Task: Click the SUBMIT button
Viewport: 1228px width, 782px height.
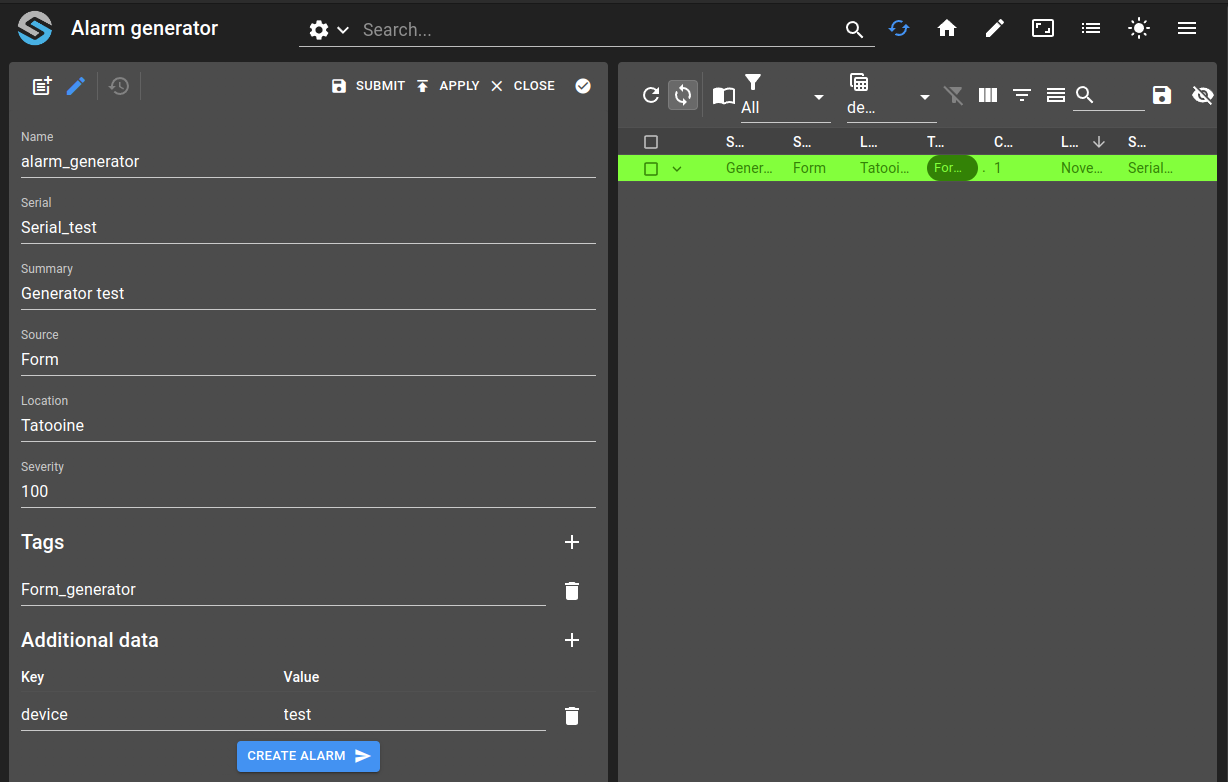Action: pos(367,86)
